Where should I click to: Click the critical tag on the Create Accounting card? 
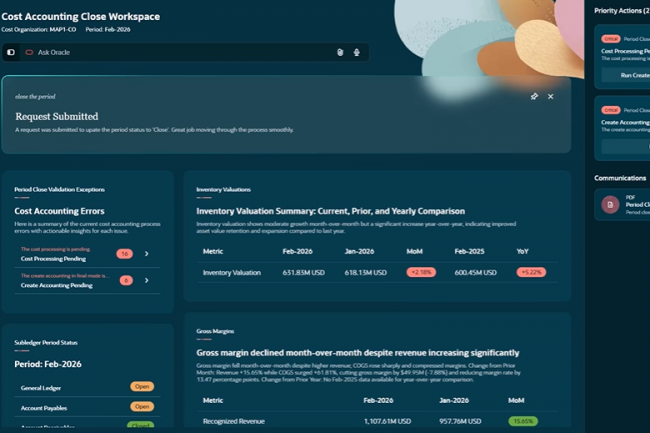(x=611, y=110)
